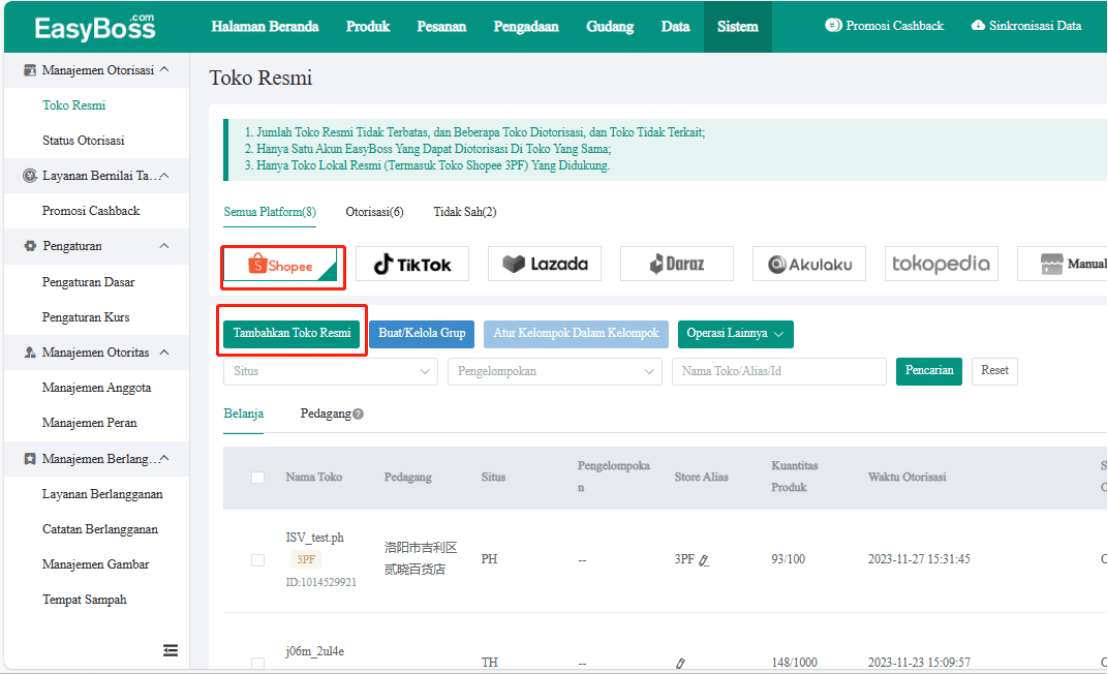Image resolution: width=1108 pixels, height=675 pixels.
Task: Open Layanan Berlangganan in sidebar
Action: [x=102, y=494]
